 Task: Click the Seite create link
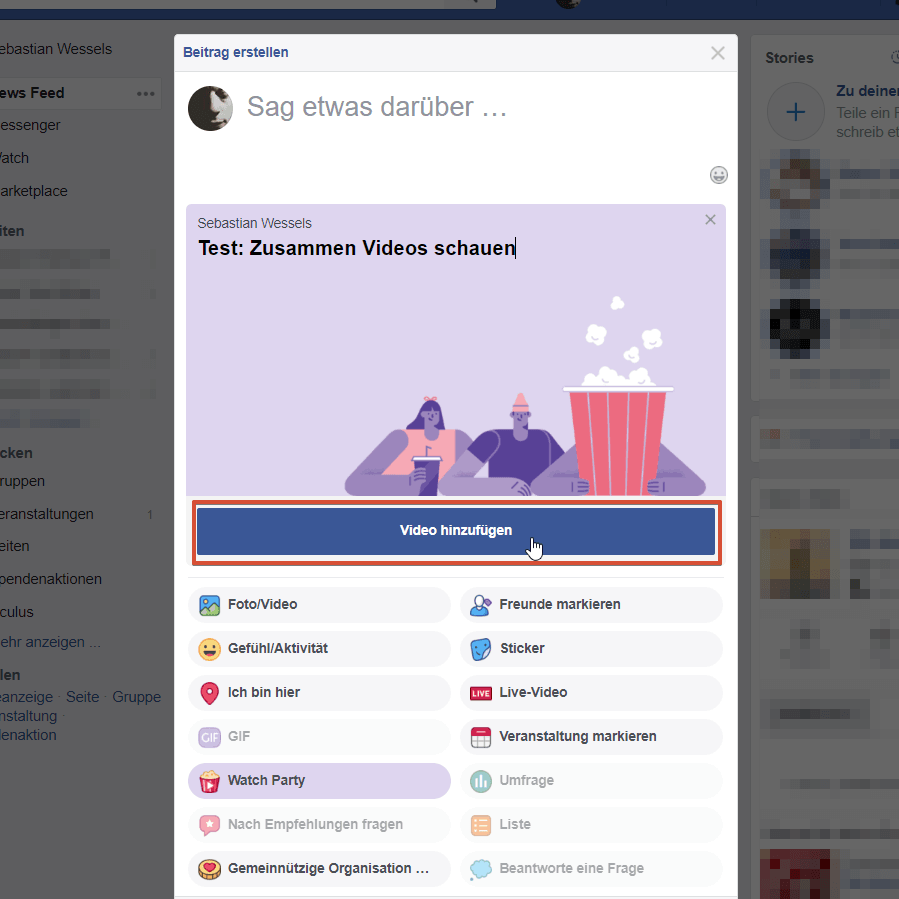coord(83,697)
